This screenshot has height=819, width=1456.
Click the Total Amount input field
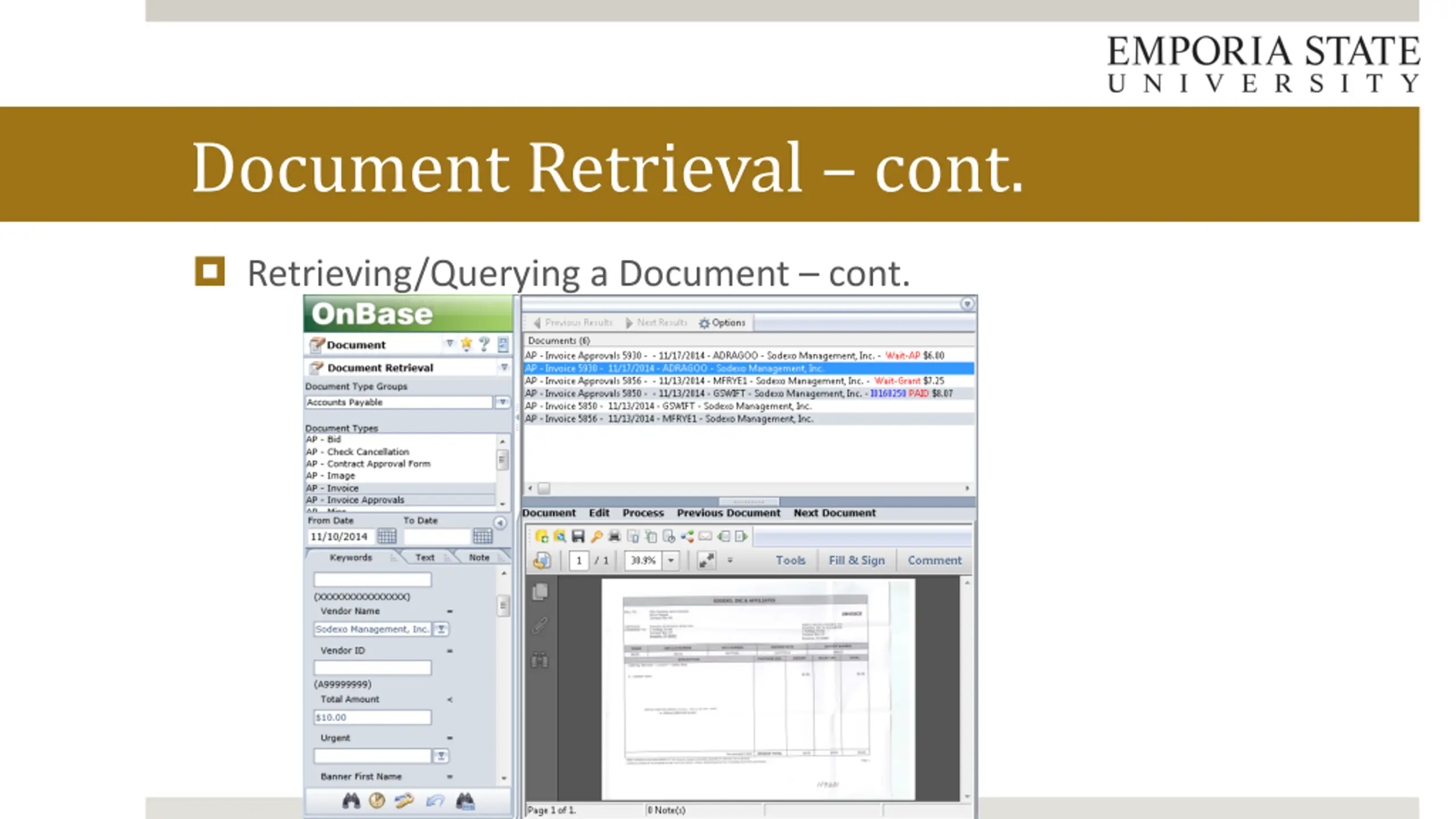[x=372, y=717]
